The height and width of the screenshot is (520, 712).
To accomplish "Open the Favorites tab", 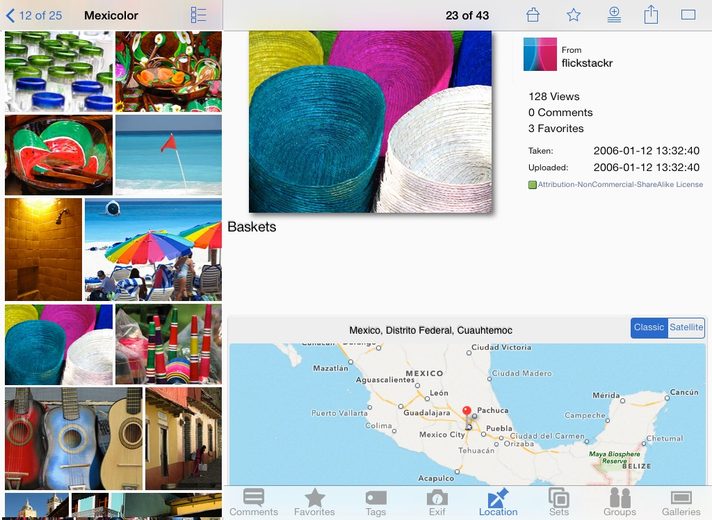I will tap(314, 503).
